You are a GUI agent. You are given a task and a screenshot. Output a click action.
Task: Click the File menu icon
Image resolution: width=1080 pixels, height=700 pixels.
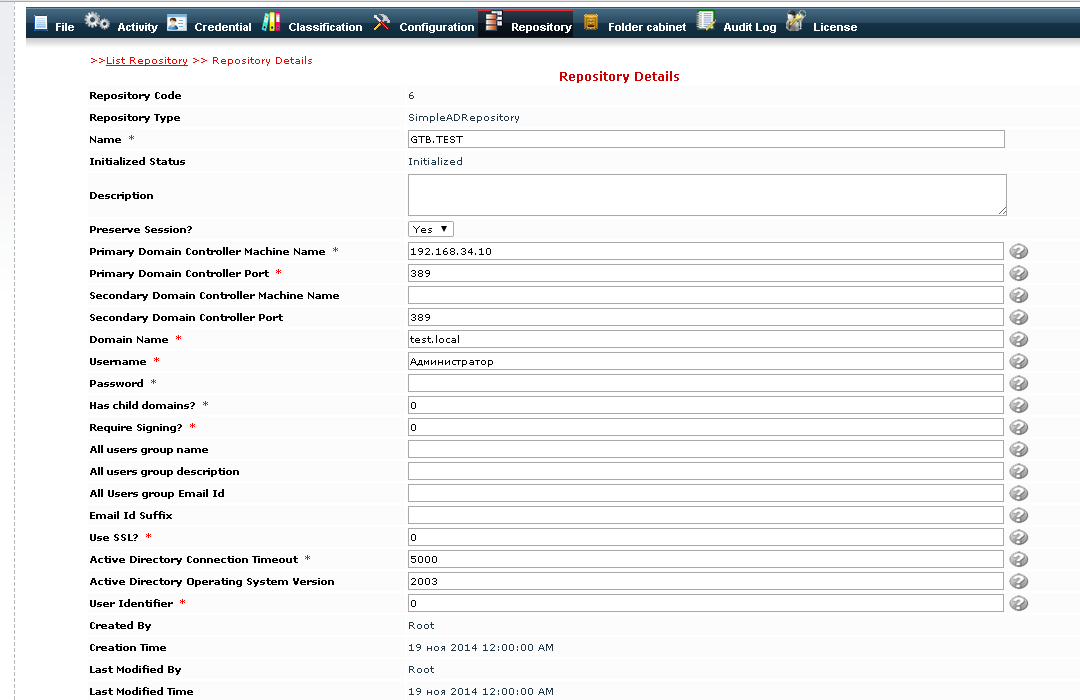41,23
